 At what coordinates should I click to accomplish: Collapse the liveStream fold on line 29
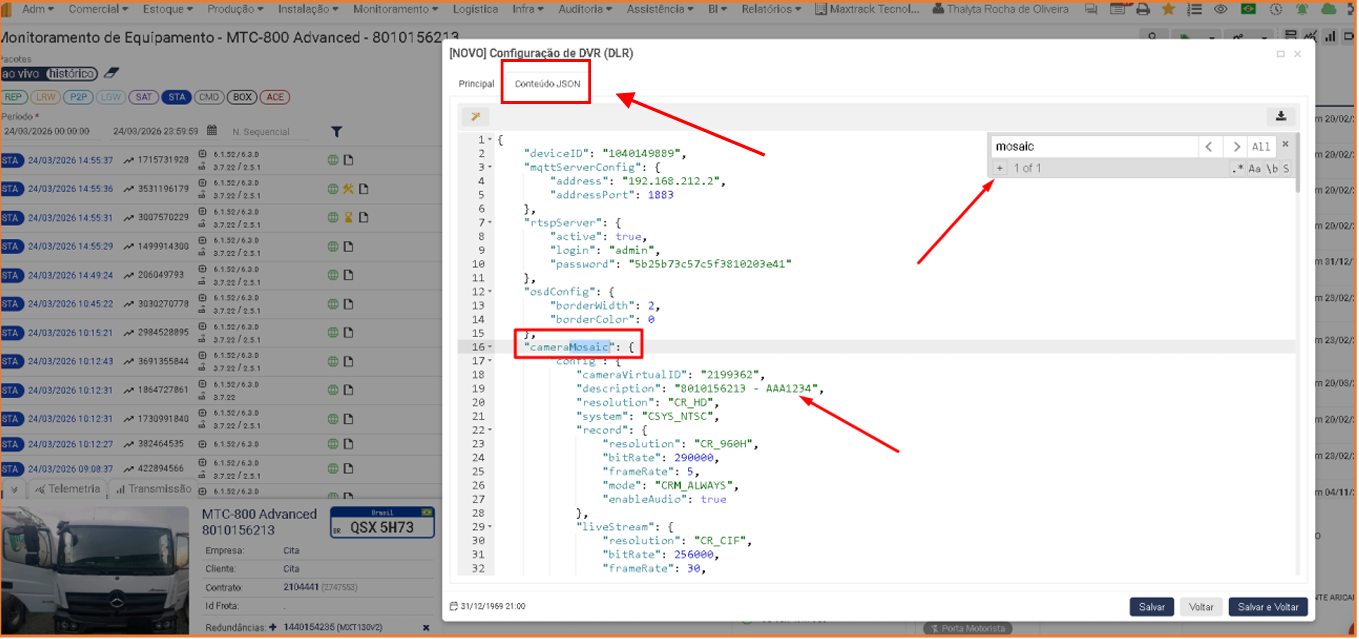coord(490,527)
